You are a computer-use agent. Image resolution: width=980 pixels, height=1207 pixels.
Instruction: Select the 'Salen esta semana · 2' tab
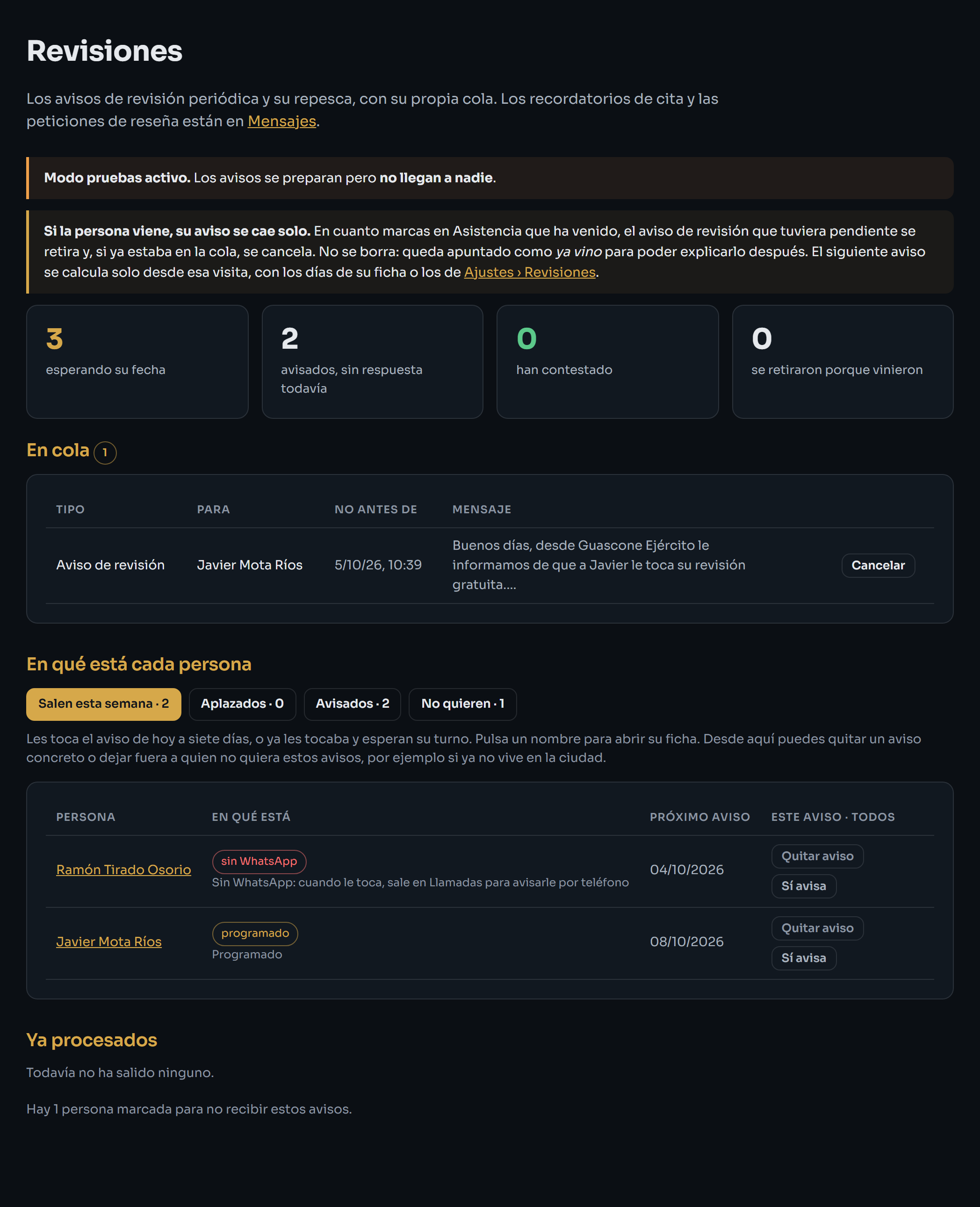pyautogui.click(x=104, y=704)
